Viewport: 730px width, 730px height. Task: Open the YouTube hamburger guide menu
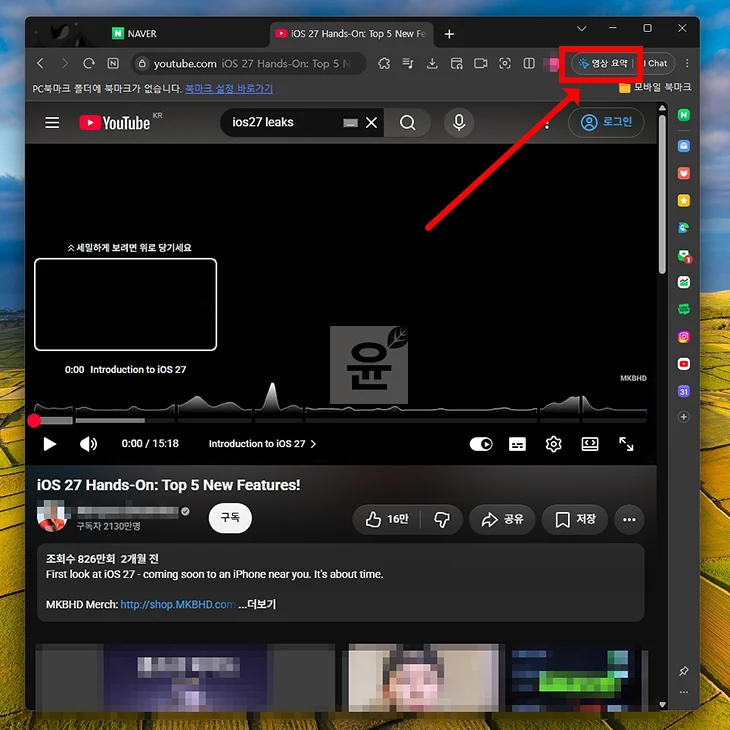tap(52, 122)
